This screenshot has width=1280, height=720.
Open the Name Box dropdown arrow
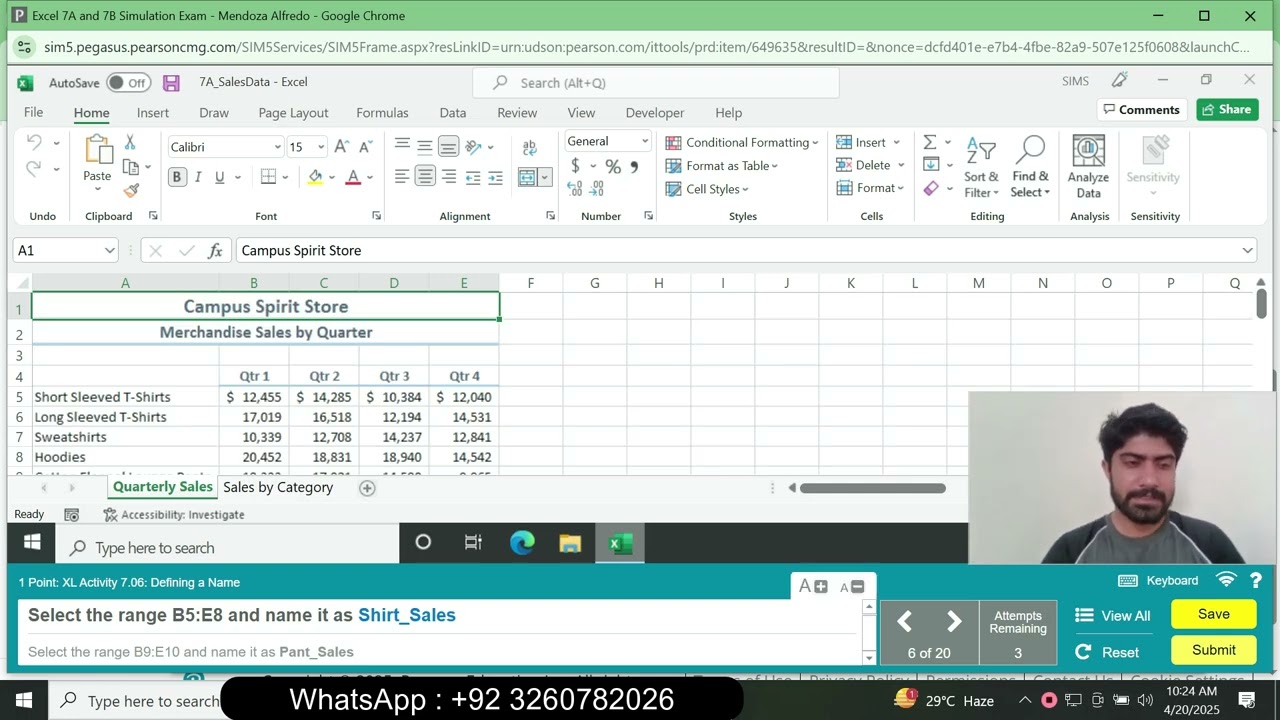tap(109, 251)
